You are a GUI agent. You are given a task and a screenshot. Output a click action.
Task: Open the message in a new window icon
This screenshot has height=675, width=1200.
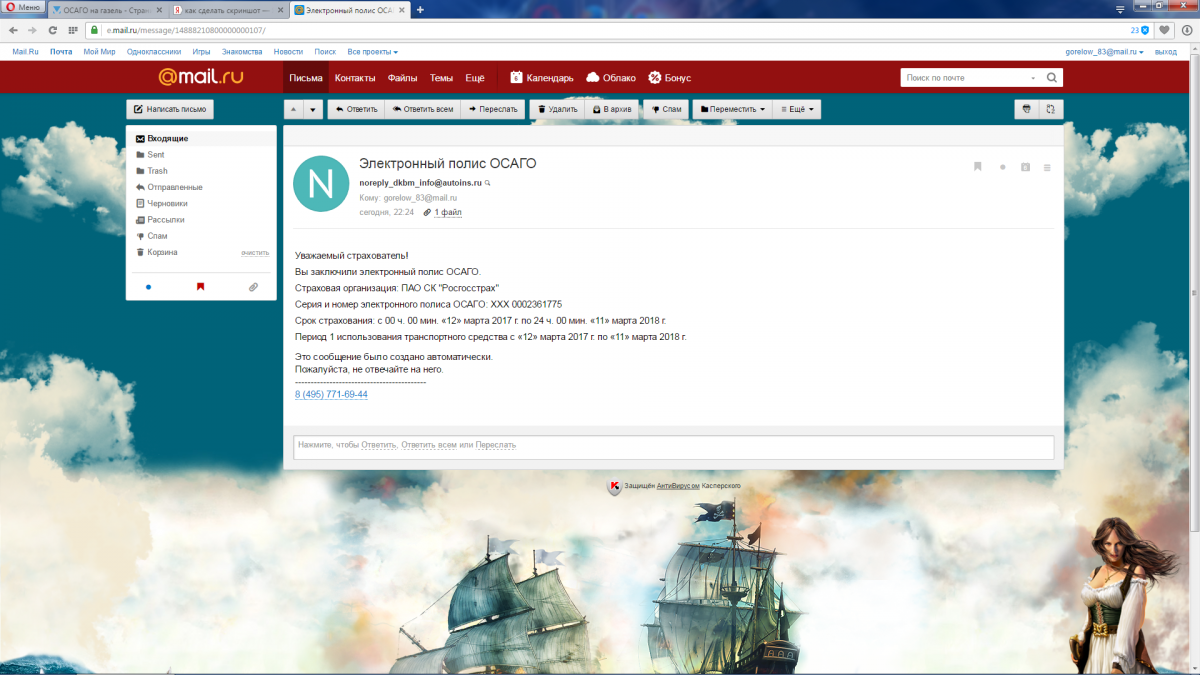click(1051, 109)
